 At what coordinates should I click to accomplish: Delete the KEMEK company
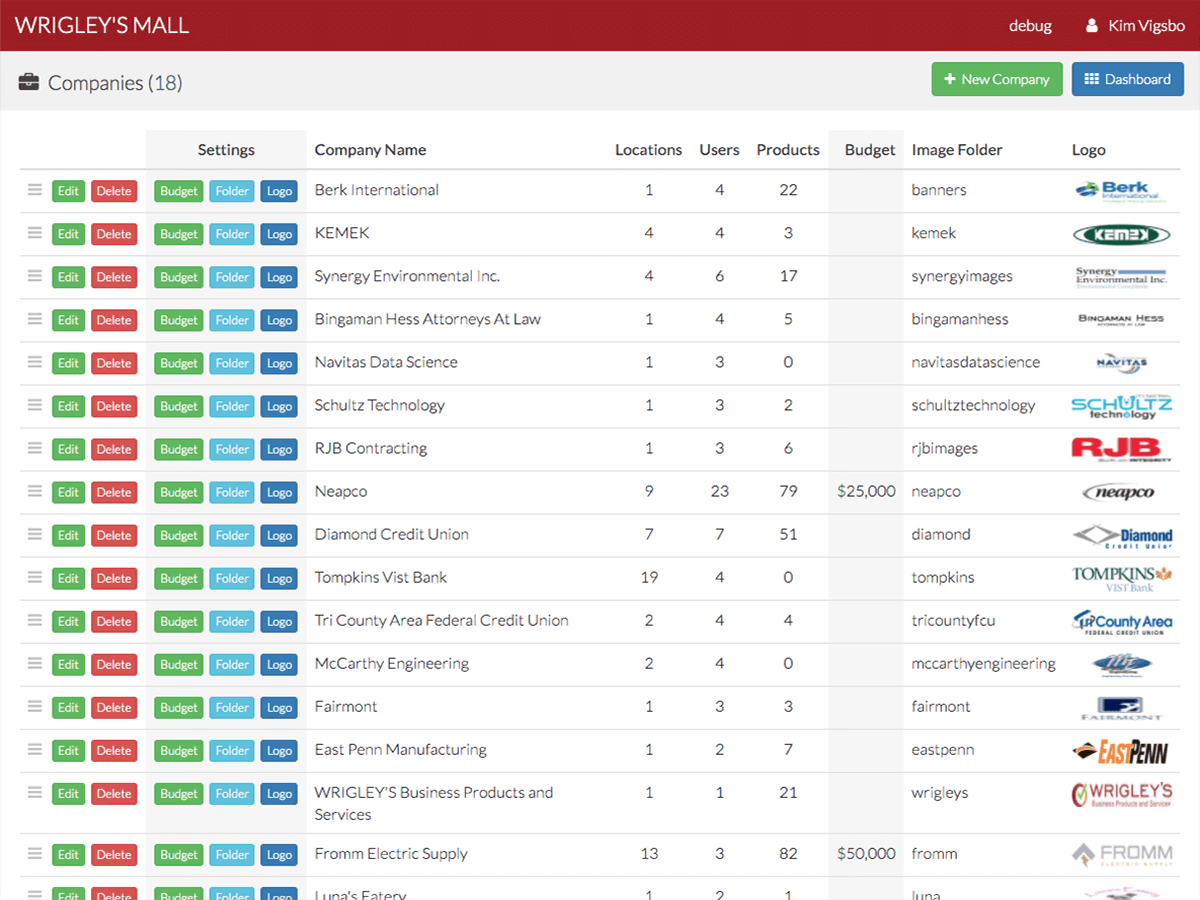(x=114, y=234)
